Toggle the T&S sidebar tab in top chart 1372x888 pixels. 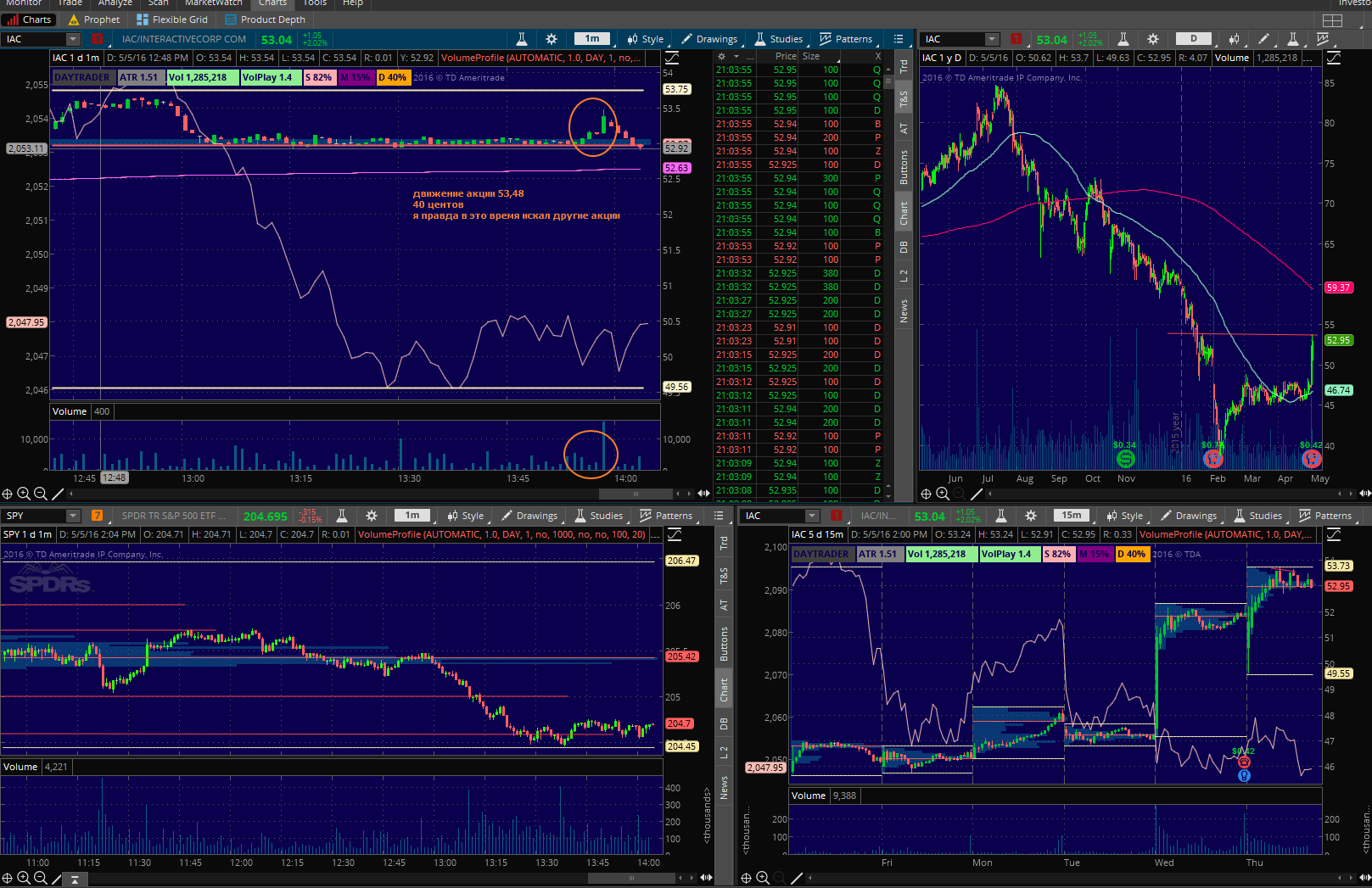(904, 99)
